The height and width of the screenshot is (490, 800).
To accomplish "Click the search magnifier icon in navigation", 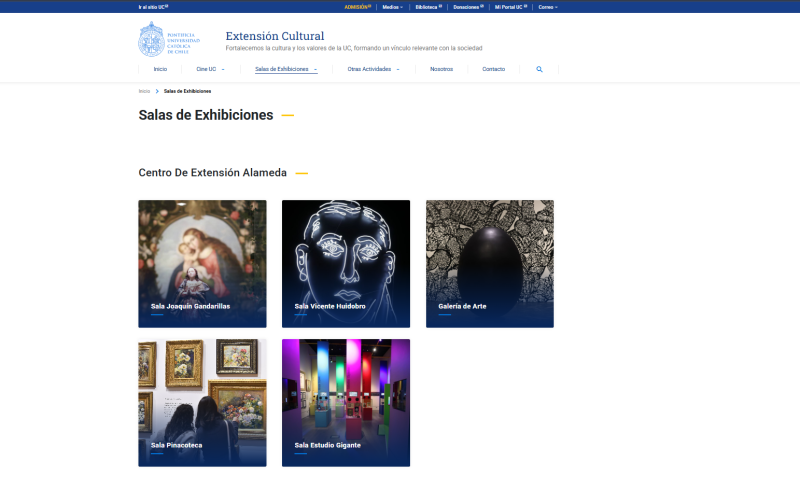I will pos(539,69).
